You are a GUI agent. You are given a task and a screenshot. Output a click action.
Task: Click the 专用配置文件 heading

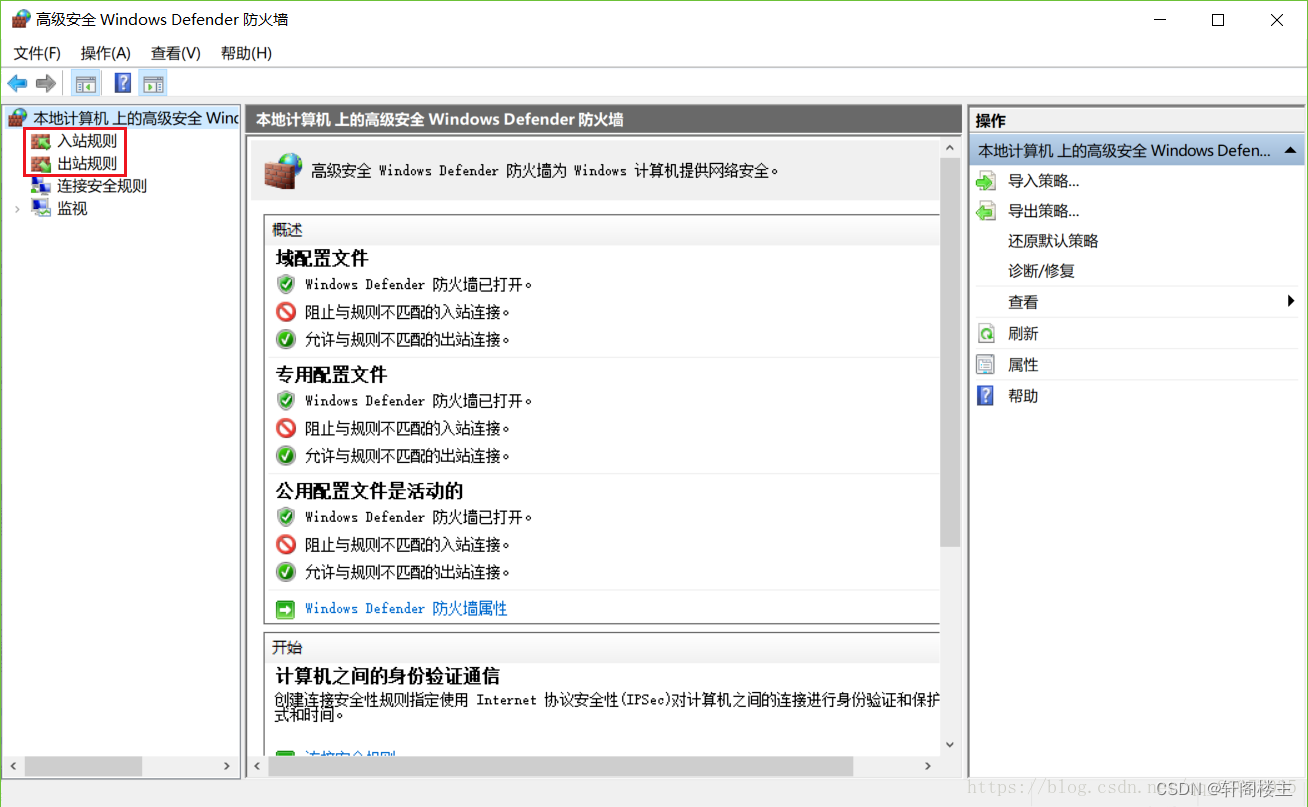click(x=331, y=375)
